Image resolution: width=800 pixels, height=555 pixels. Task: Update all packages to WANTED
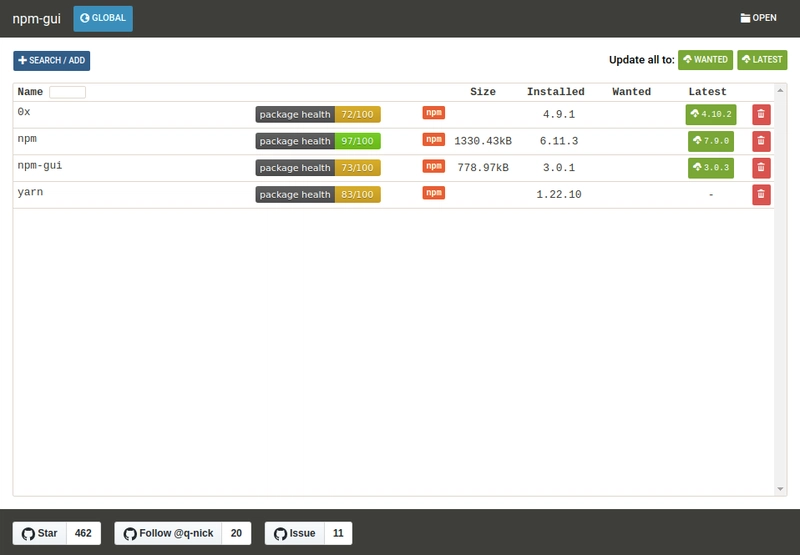(706, 60)
